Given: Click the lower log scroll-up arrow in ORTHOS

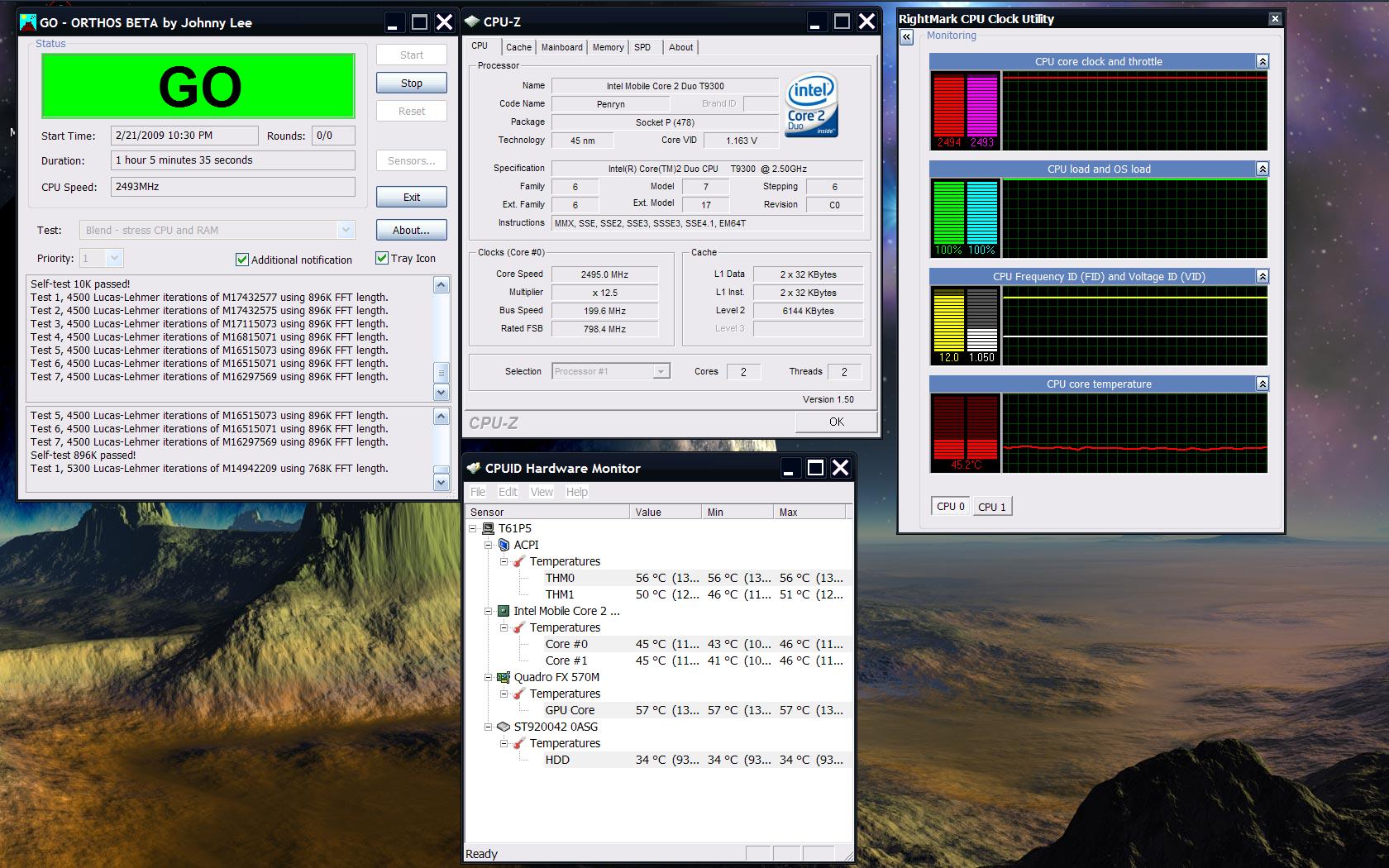Looking at the screenshot, I should point(442,416).
